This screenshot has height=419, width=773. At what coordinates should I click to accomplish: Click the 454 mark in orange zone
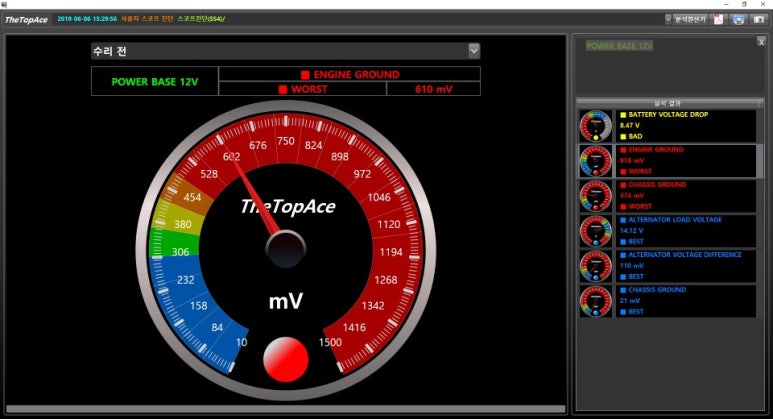[x=192, y=197]
